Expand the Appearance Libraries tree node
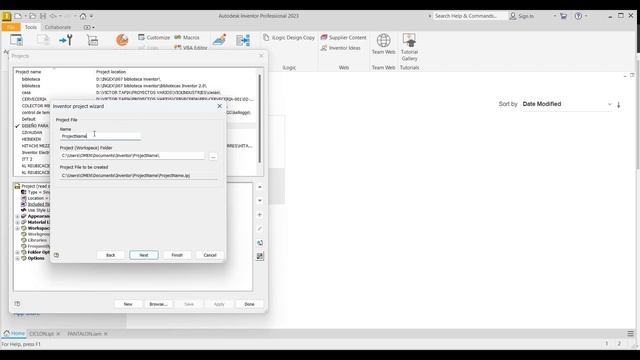The height and width of the screenshot is (360, 640). tap(18, 216)
